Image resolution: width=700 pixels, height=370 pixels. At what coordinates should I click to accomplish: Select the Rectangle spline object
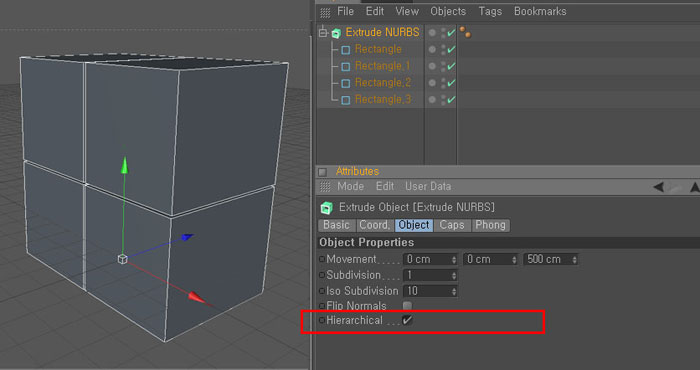pyautogui.click(x=378, y=49)
